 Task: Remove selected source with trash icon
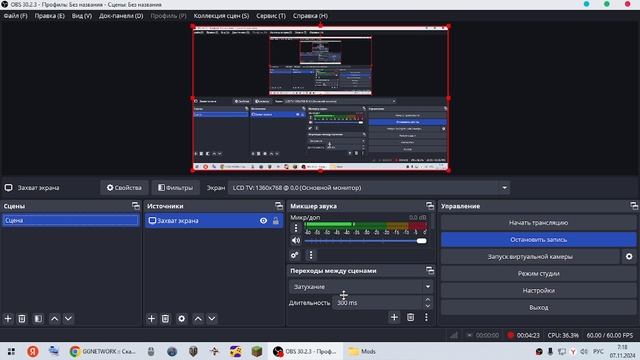(165, 318)
